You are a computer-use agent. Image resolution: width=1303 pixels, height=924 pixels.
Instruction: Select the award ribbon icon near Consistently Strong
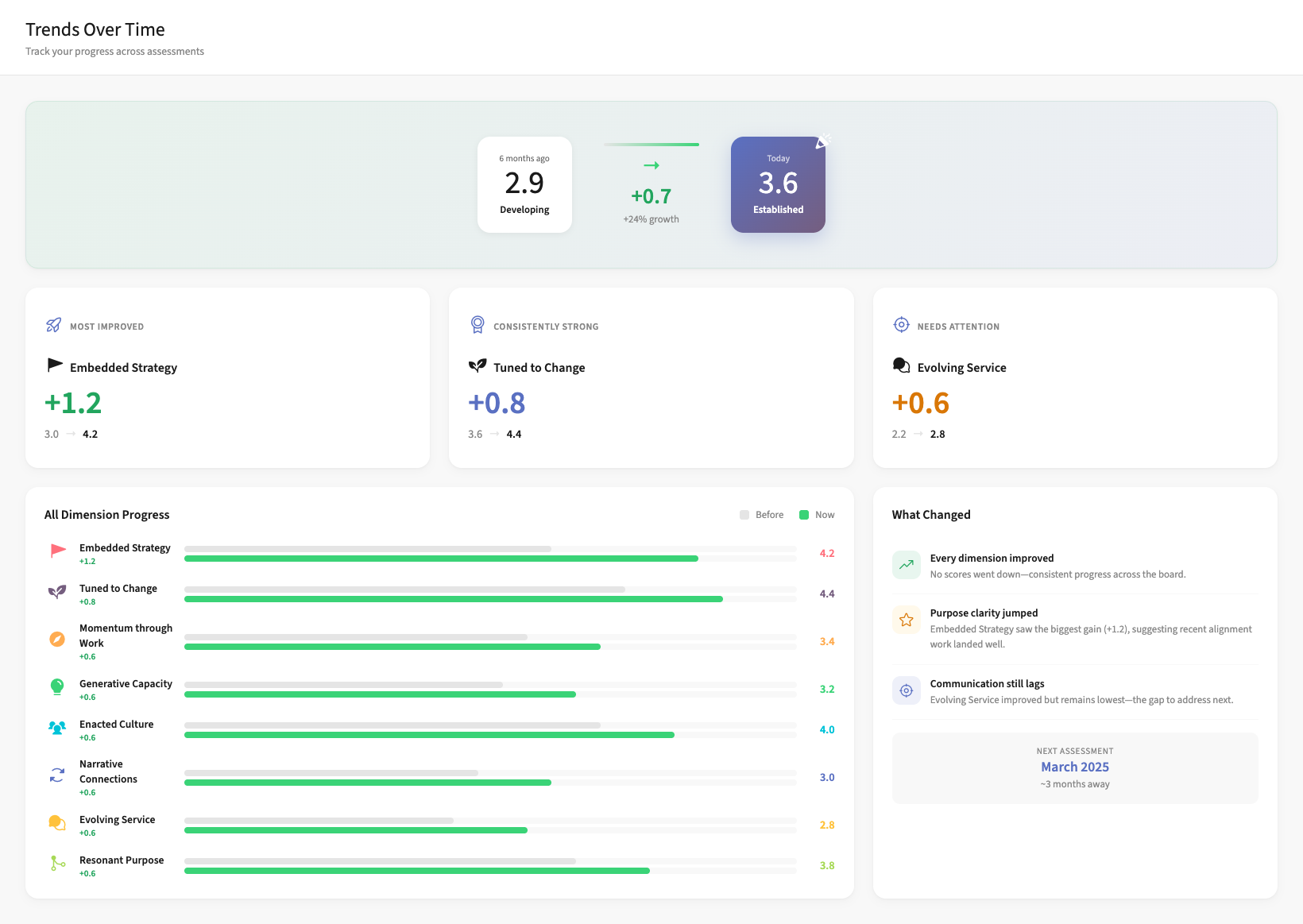point(477,325)
